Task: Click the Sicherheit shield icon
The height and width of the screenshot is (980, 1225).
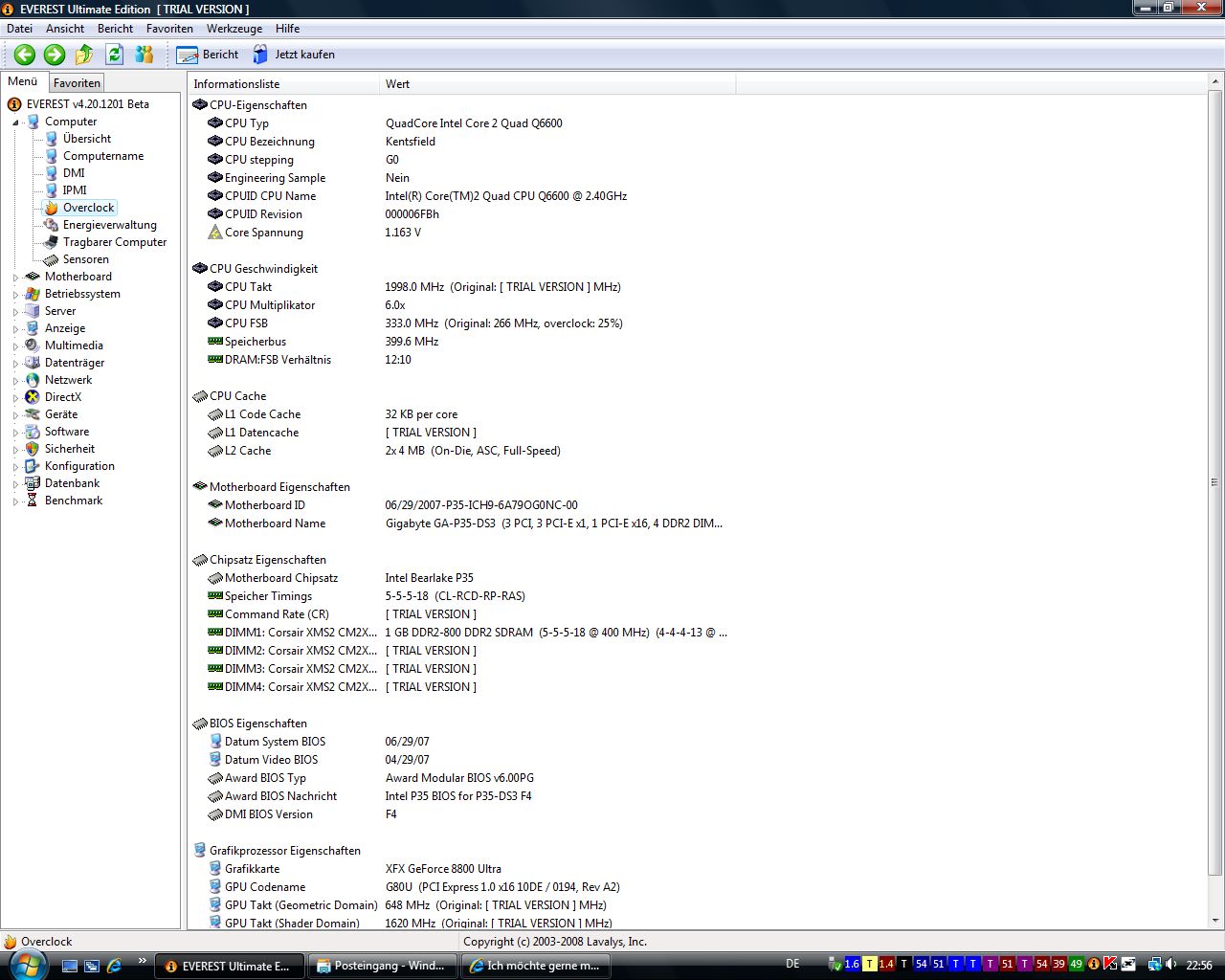Action: [33, 449]
